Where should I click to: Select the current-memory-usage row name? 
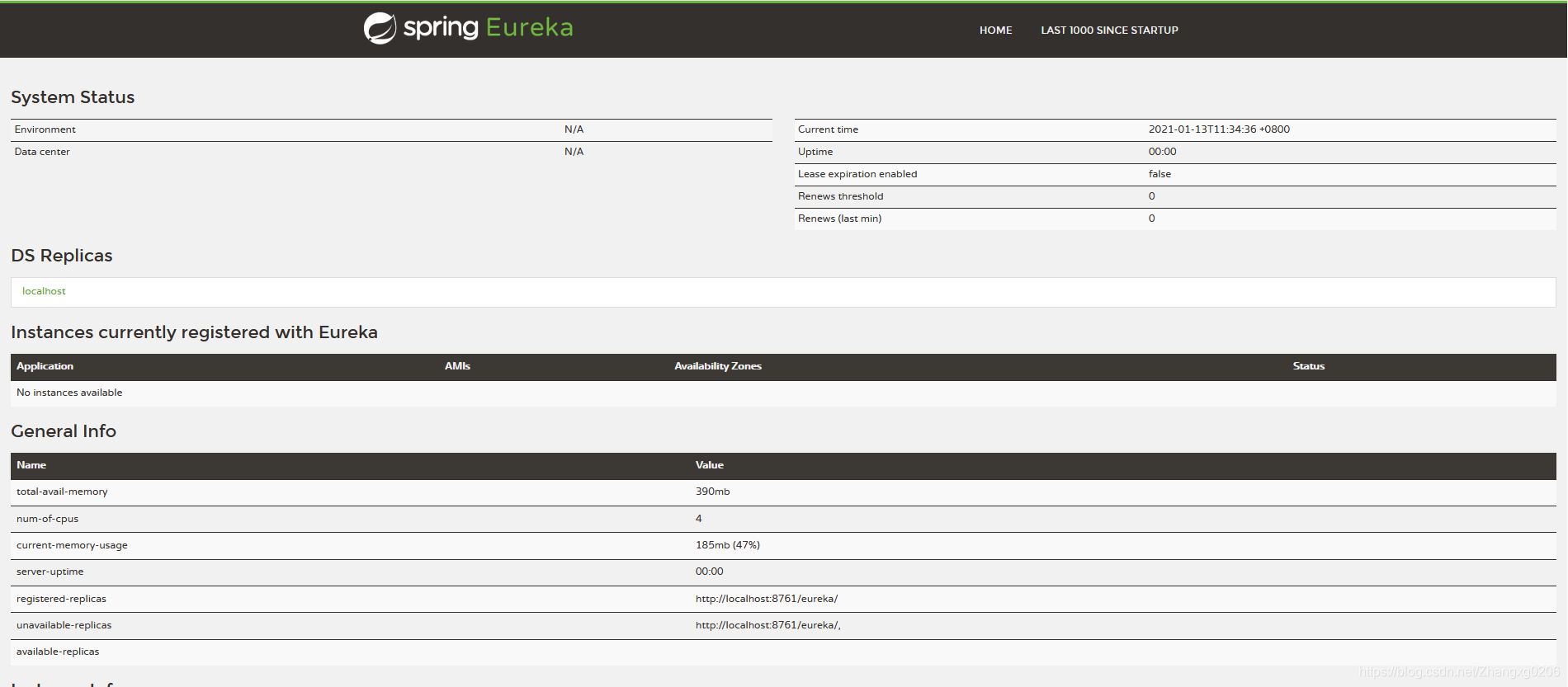click(72, 545)
